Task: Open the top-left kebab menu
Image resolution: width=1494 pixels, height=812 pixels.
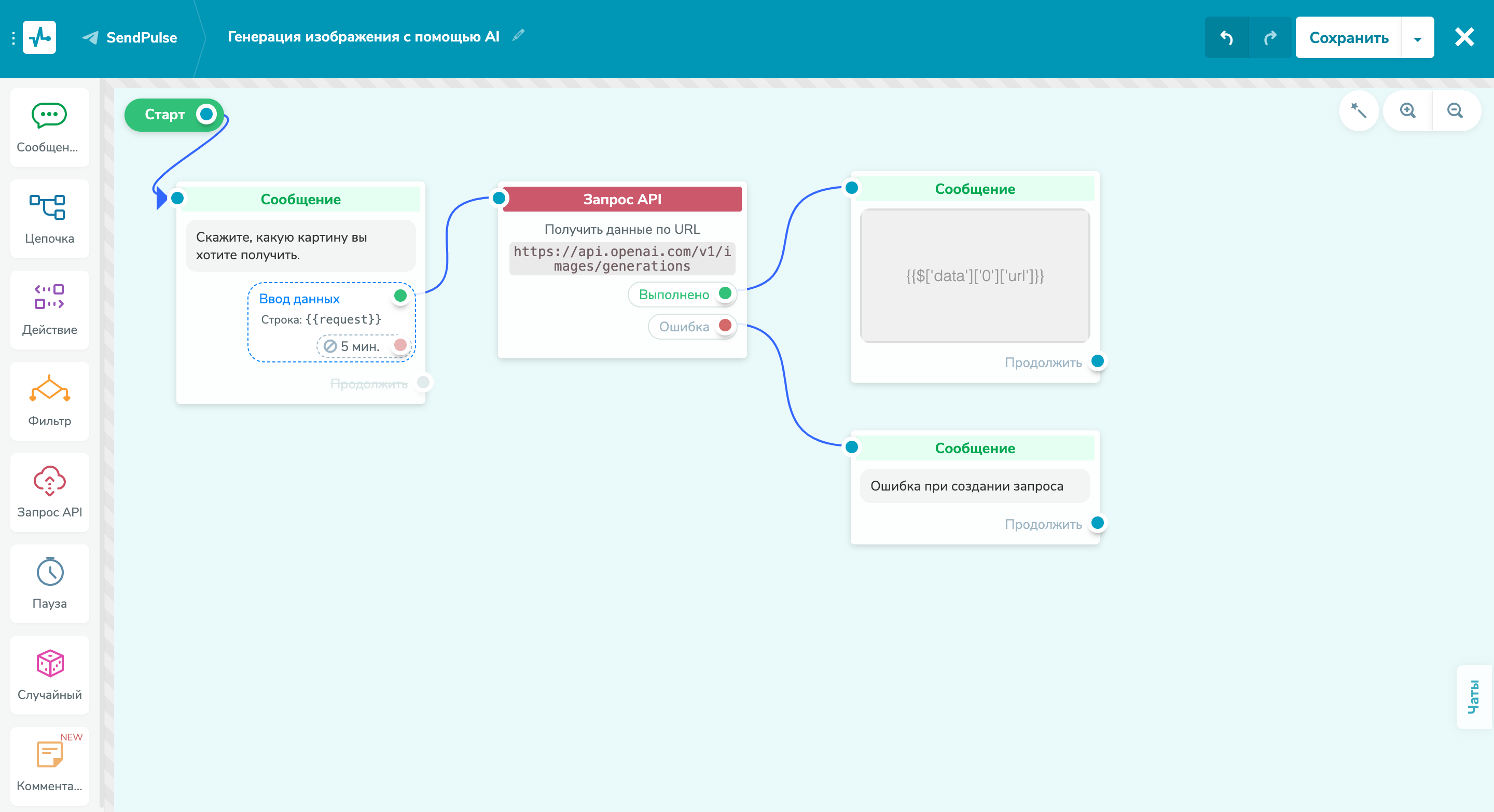Action: [x=14, y=37]
